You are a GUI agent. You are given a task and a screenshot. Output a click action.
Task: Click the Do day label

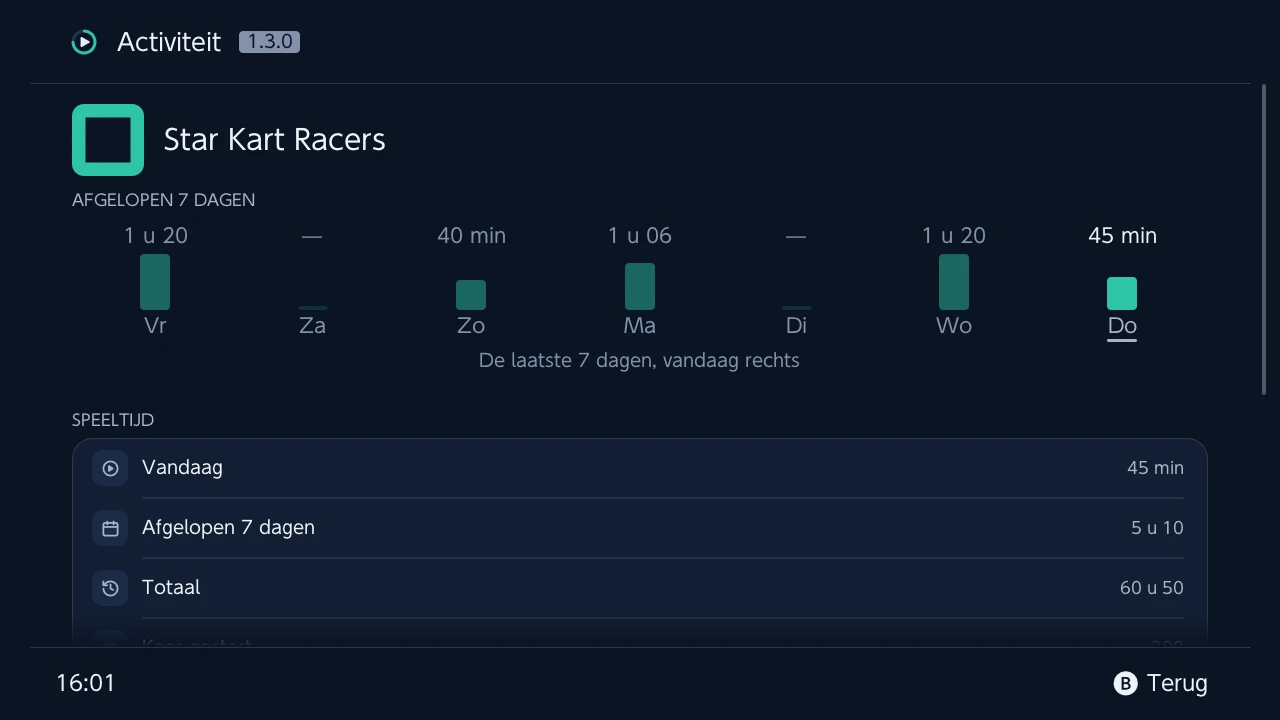click(x=1122, y=326)
